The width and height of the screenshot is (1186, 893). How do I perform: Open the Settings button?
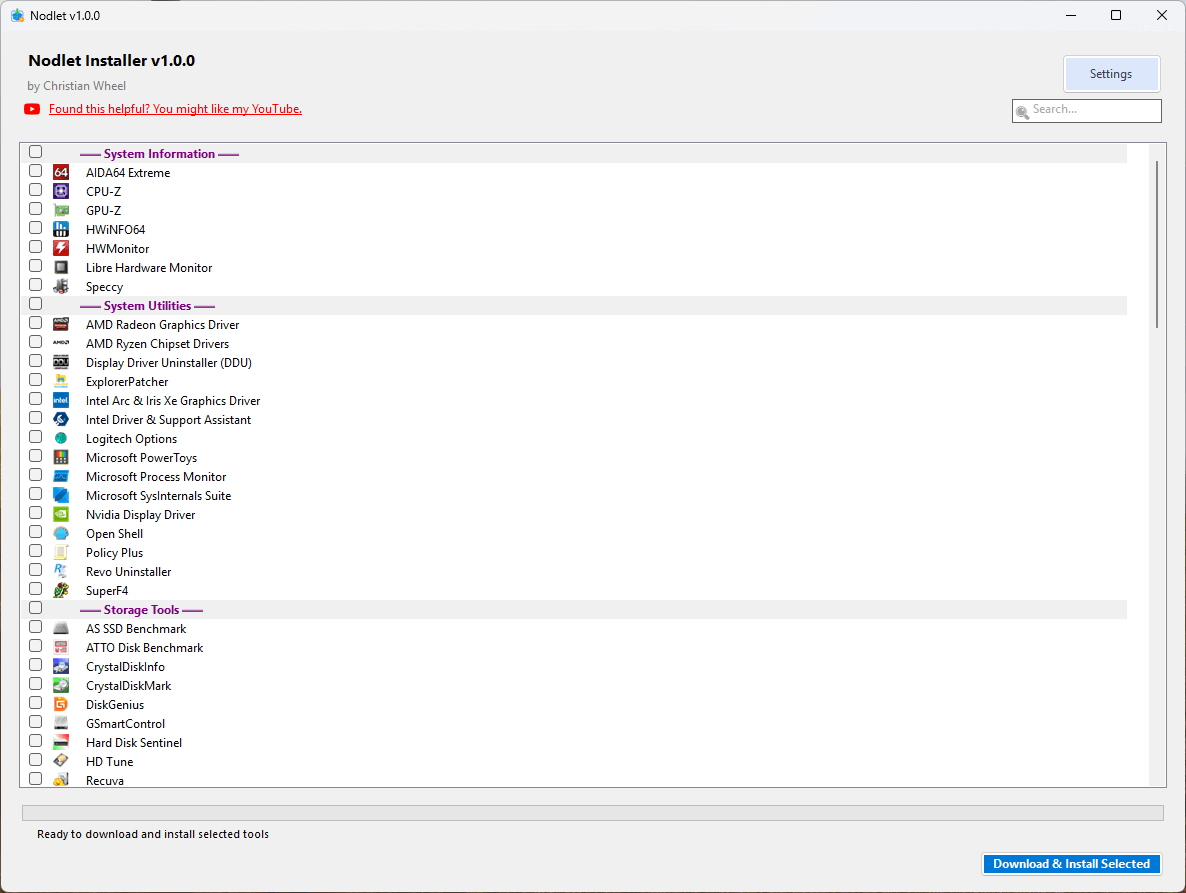1111,74
